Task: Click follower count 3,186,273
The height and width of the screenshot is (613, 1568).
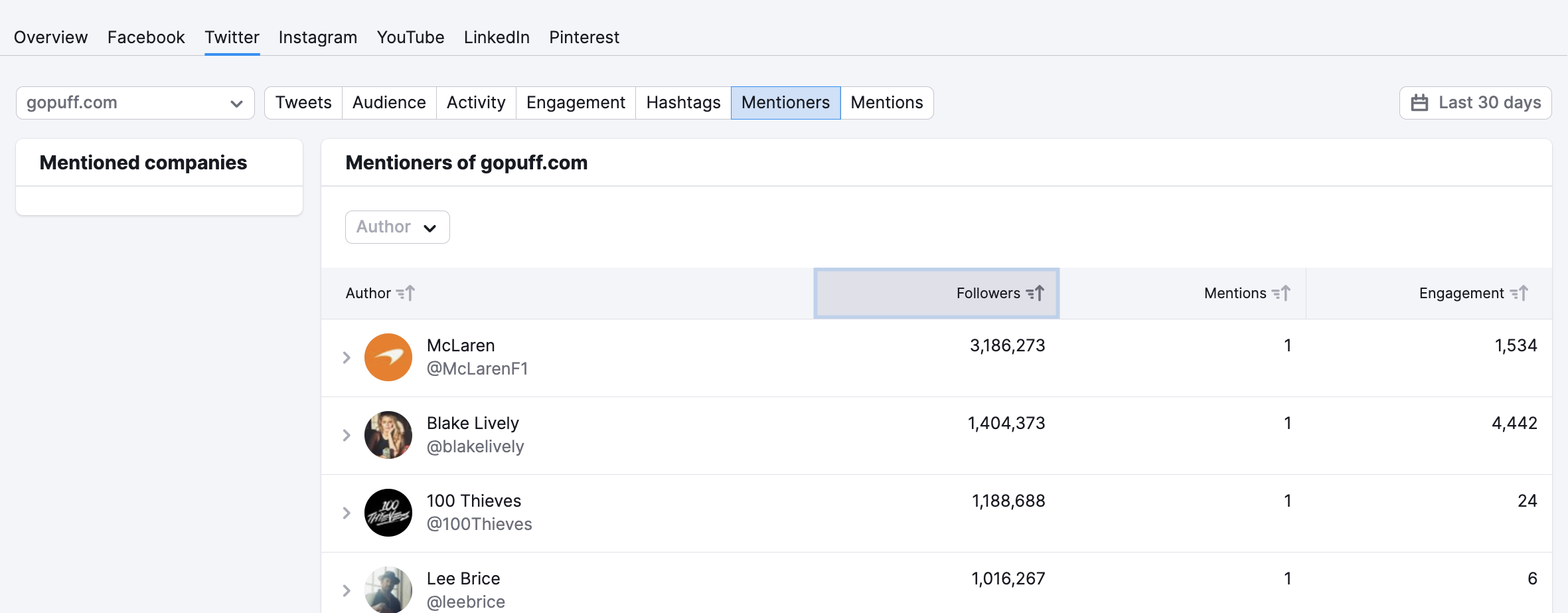Action: click(1007, 345)
